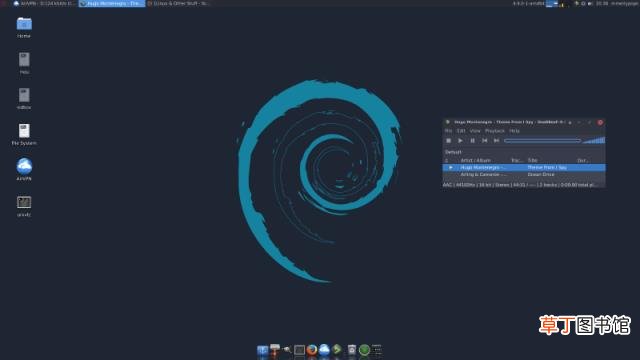Launch Firefox from the dock
The width and height of the screenshot is (640, 360).
pyautogui.click(x=312, y=350)
